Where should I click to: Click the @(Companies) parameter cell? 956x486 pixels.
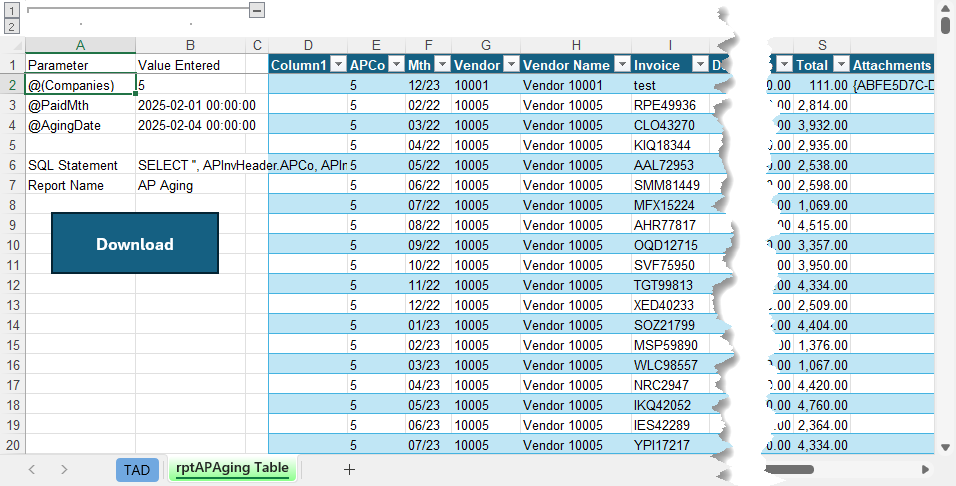(80, 85)
